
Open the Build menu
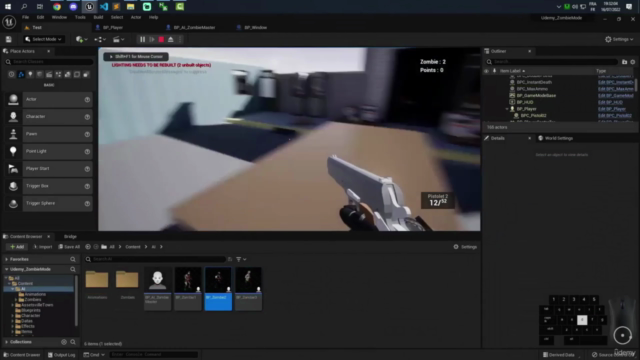(x=98, y=17)
